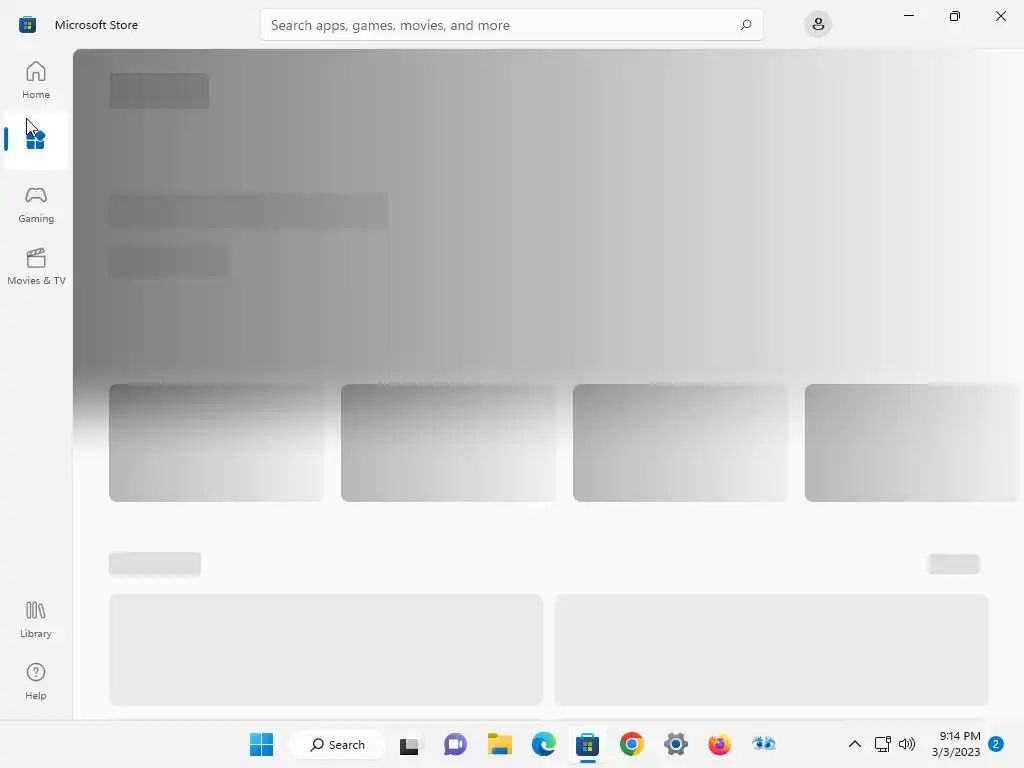The width and height of the screenshot is (1024, 768).
Task: Open Movies & TV section
Action: click(36, 266)
